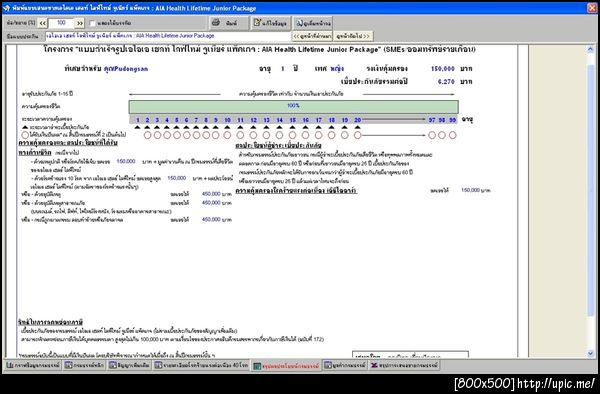Click the application icon in the title bar
Screen dimensions: 600x394
click(x=7, y=8)
